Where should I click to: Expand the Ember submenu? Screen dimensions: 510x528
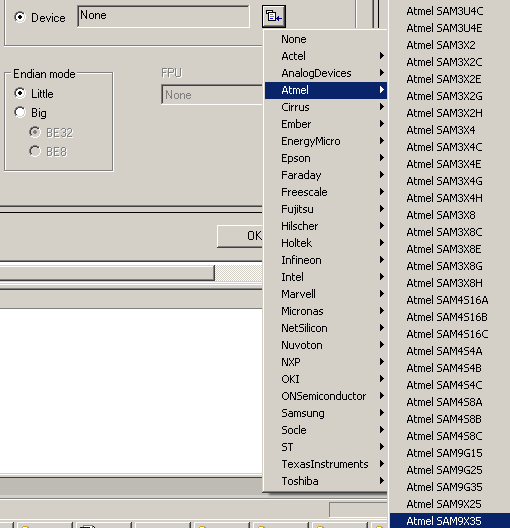(326, 124)
